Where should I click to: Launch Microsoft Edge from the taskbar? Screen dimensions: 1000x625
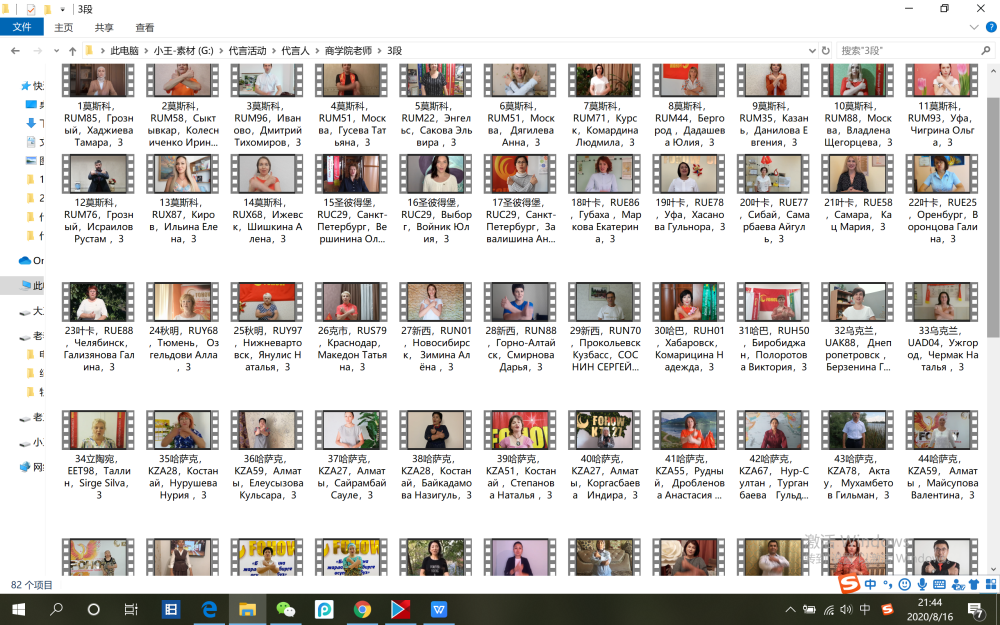pyautogui.click(x=209, y=610)
